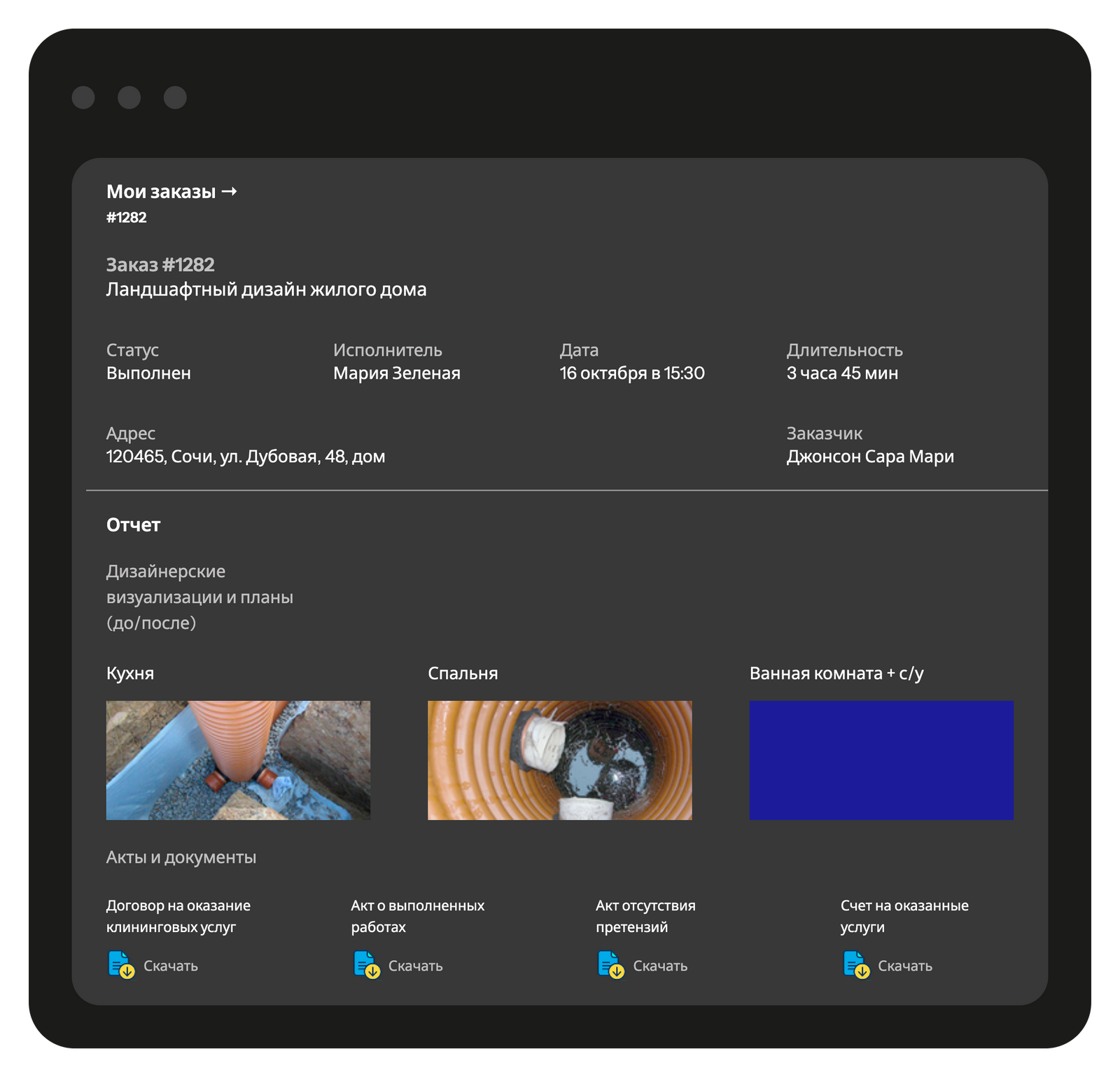This screenshot has height=1077, width=1120.
Task: Select the #1282 breadcrumb item
Action: (x=127, y=217)
